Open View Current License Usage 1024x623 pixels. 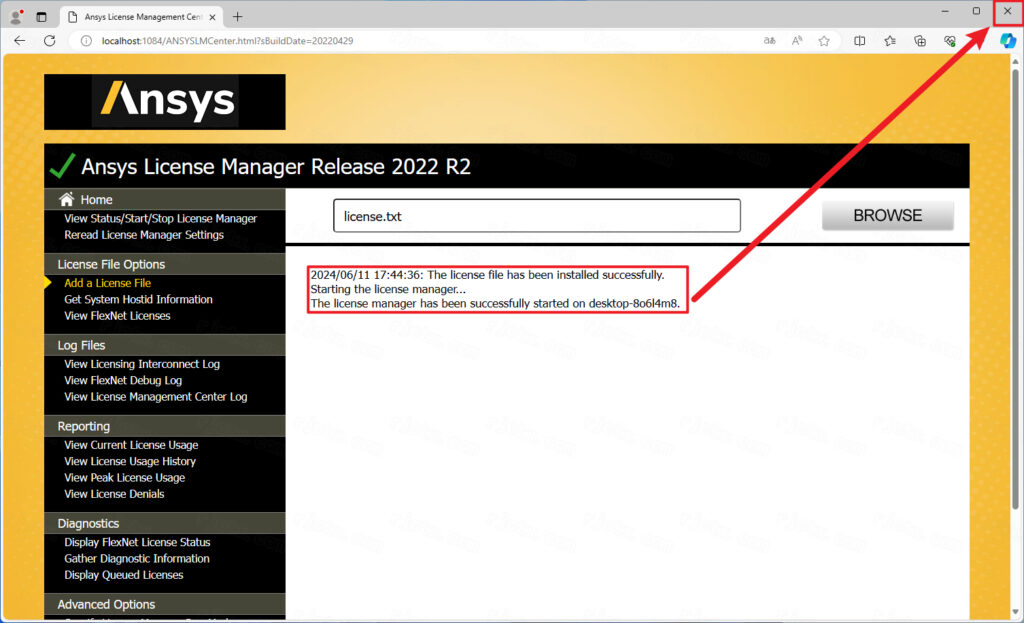coord(131,445)
